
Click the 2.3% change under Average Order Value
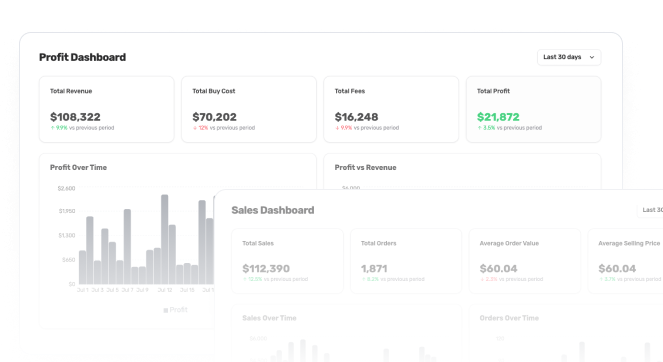point(489,279)
